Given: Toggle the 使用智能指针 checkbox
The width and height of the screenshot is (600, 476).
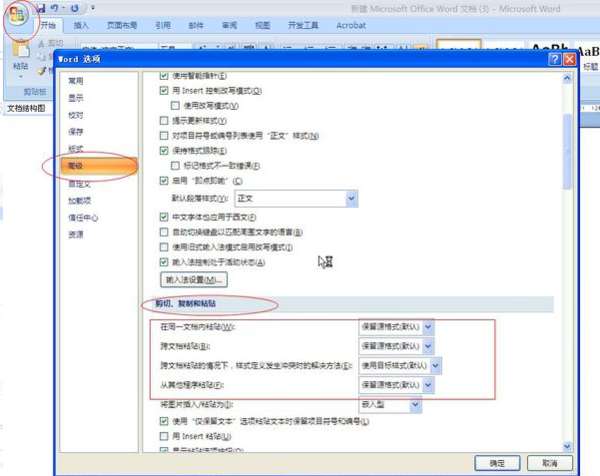Looking at the screenshot, I should (164, 76).
